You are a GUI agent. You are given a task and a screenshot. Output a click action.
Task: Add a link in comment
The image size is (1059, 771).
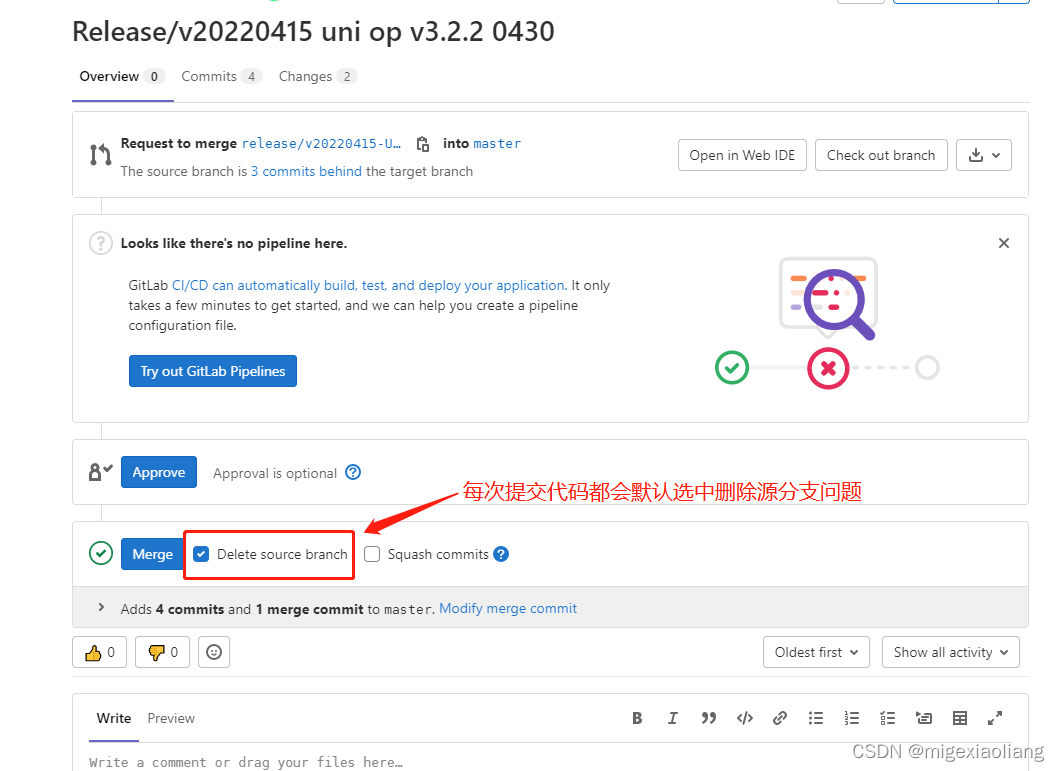point(780,718)
